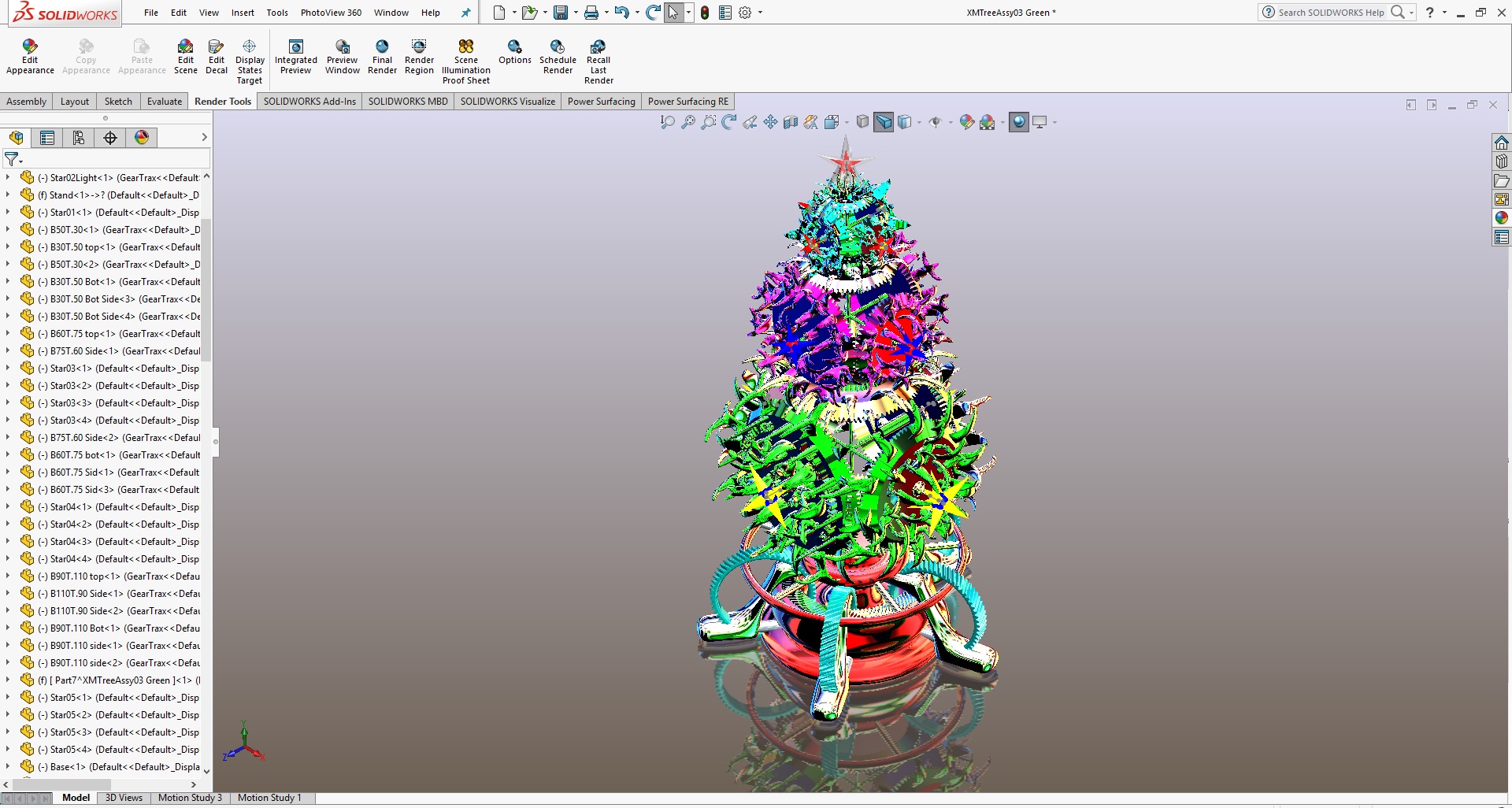Open Hide/Show Items dropdown
Viewport: 1512px width, 808px height.
(x=951, y=123)
